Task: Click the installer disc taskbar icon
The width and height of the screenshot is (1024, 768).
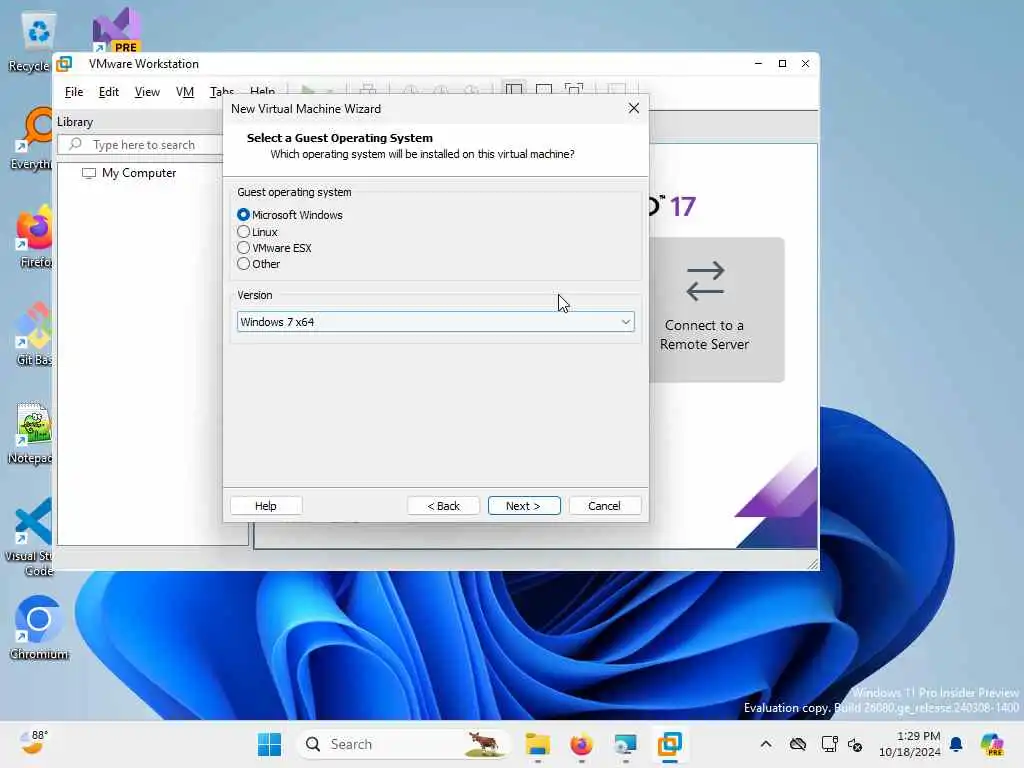Action: [625, 744]
